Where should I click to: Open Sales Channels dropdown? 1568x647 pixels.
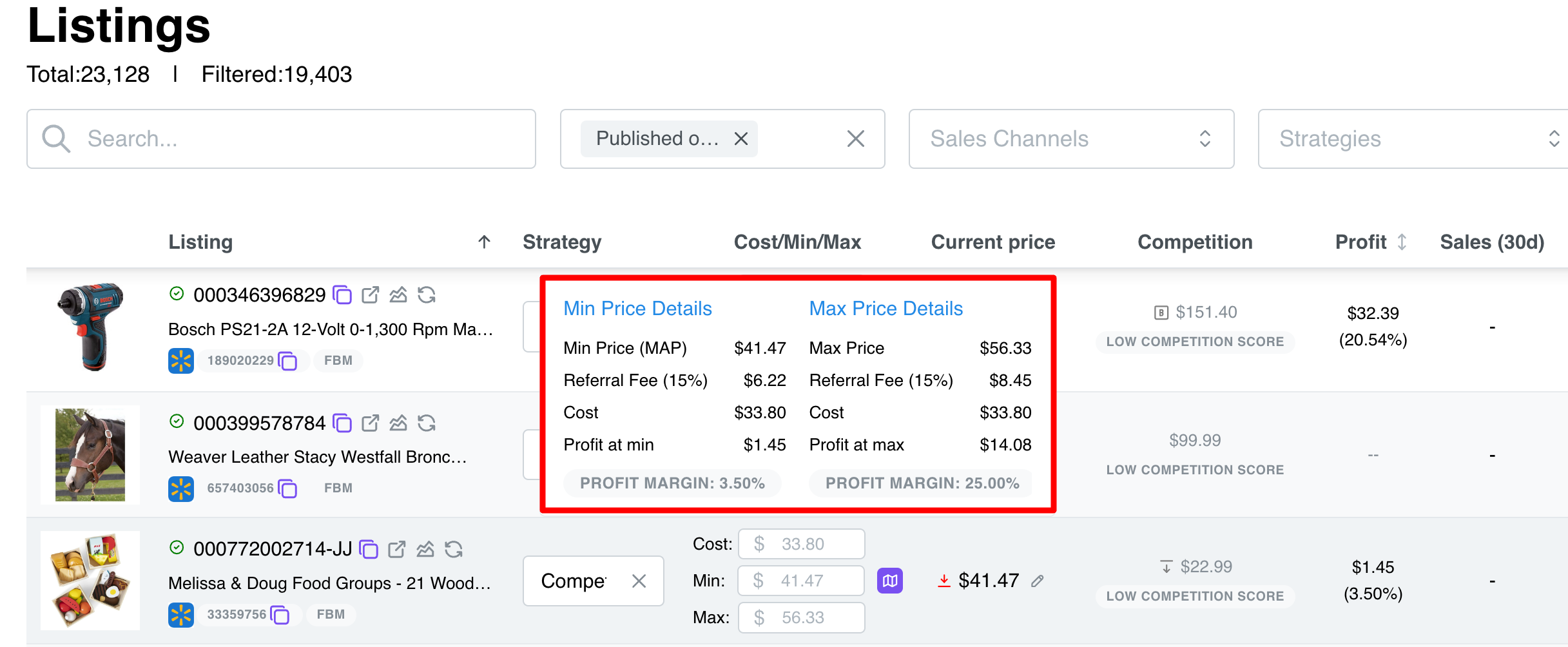point(1071,139)
